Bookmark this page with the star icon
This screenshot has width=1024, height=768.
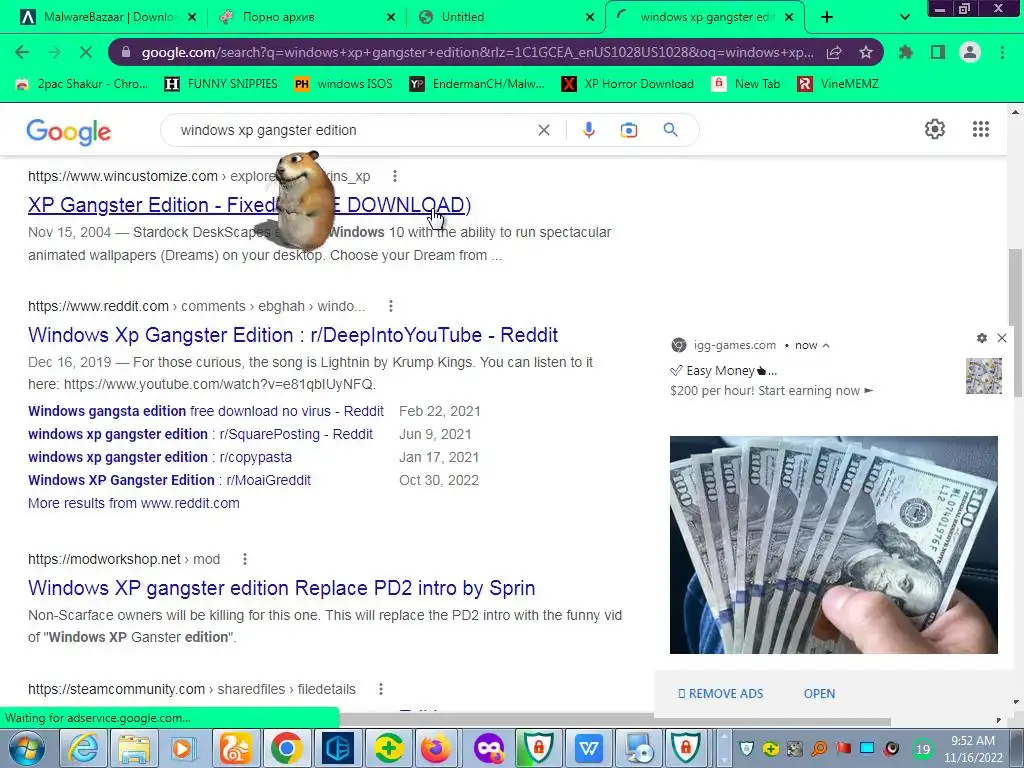tap(866, 52)
